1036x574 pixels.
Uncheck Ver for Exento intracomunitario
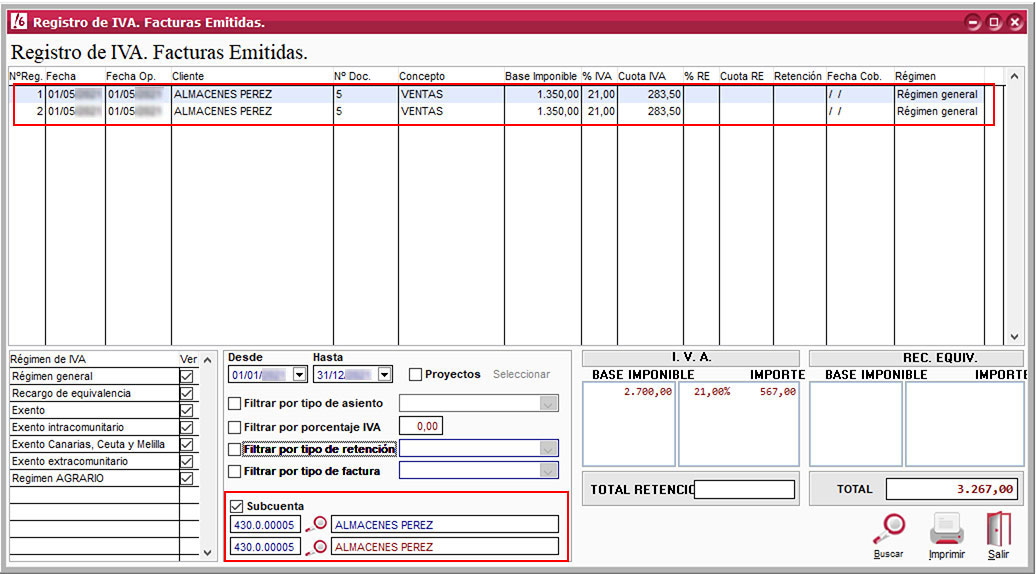pyautogui.click(x=187, y=427)
